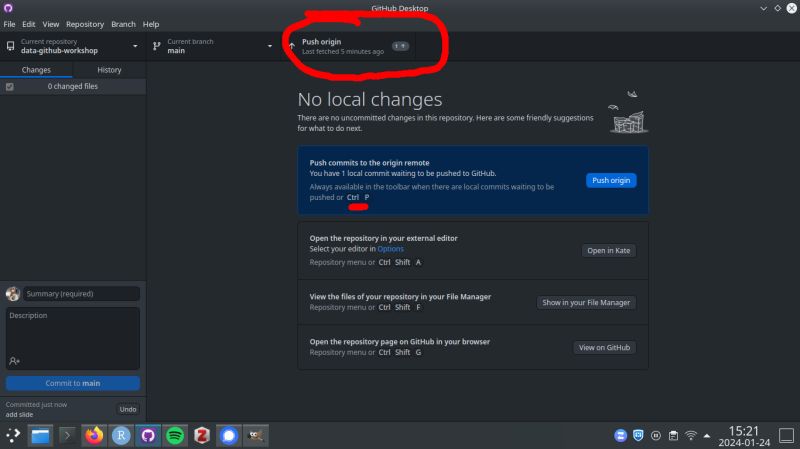Click the user avatar beside Summary
This screenshot has height=449, width=800.
(x=13, y=294)
